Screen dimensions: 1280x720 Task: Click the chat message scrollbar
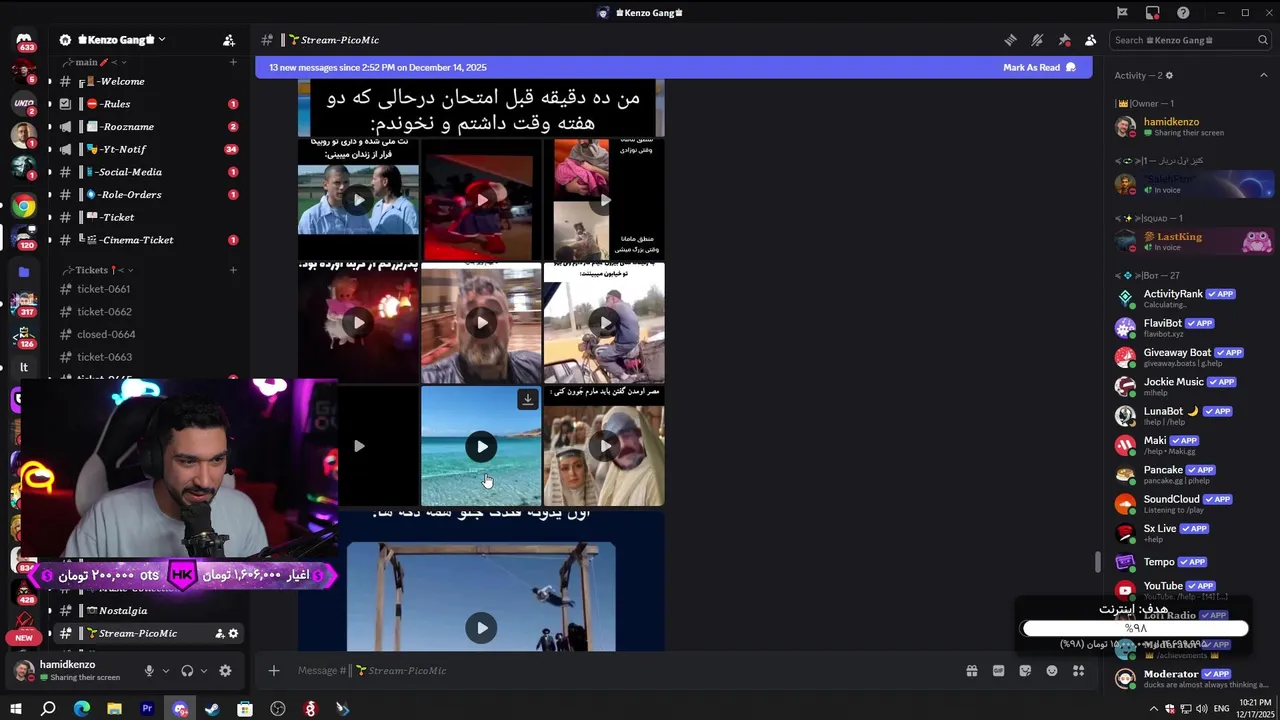(1097, 563)
